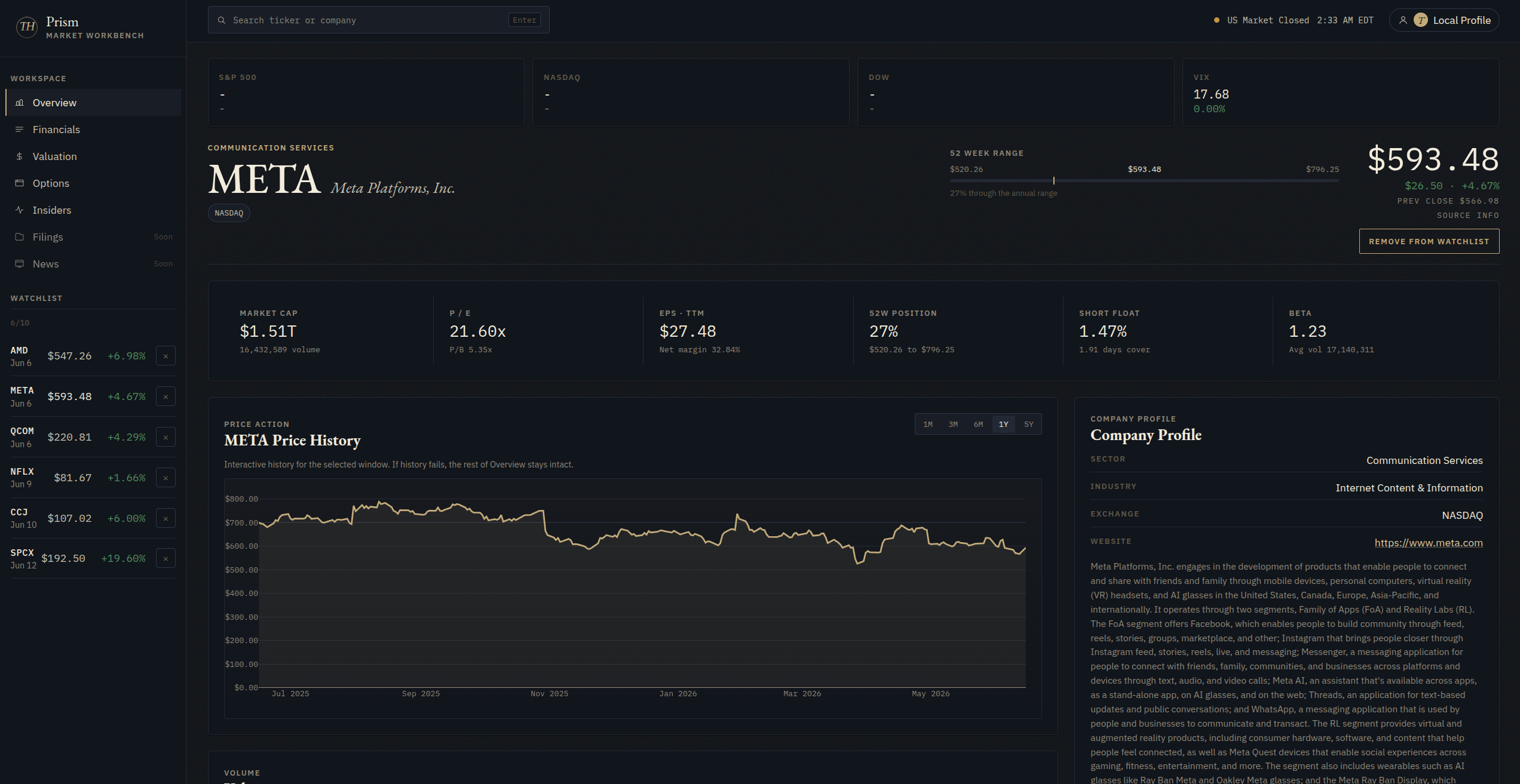Open the Options section
The width and height of the screenshot is (1520, 784).
pos(93,183)
